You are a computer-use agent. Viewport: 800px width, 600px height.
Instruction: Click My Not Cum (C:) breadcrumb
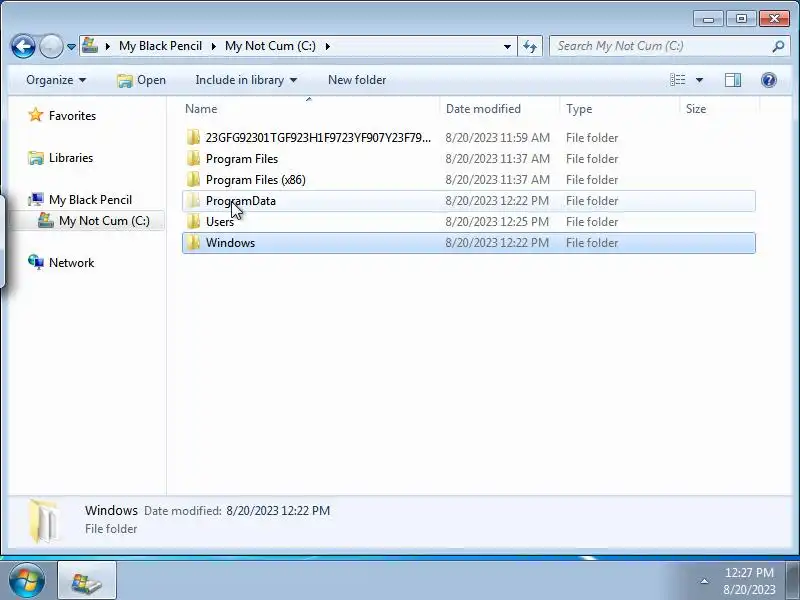point(270,46)
